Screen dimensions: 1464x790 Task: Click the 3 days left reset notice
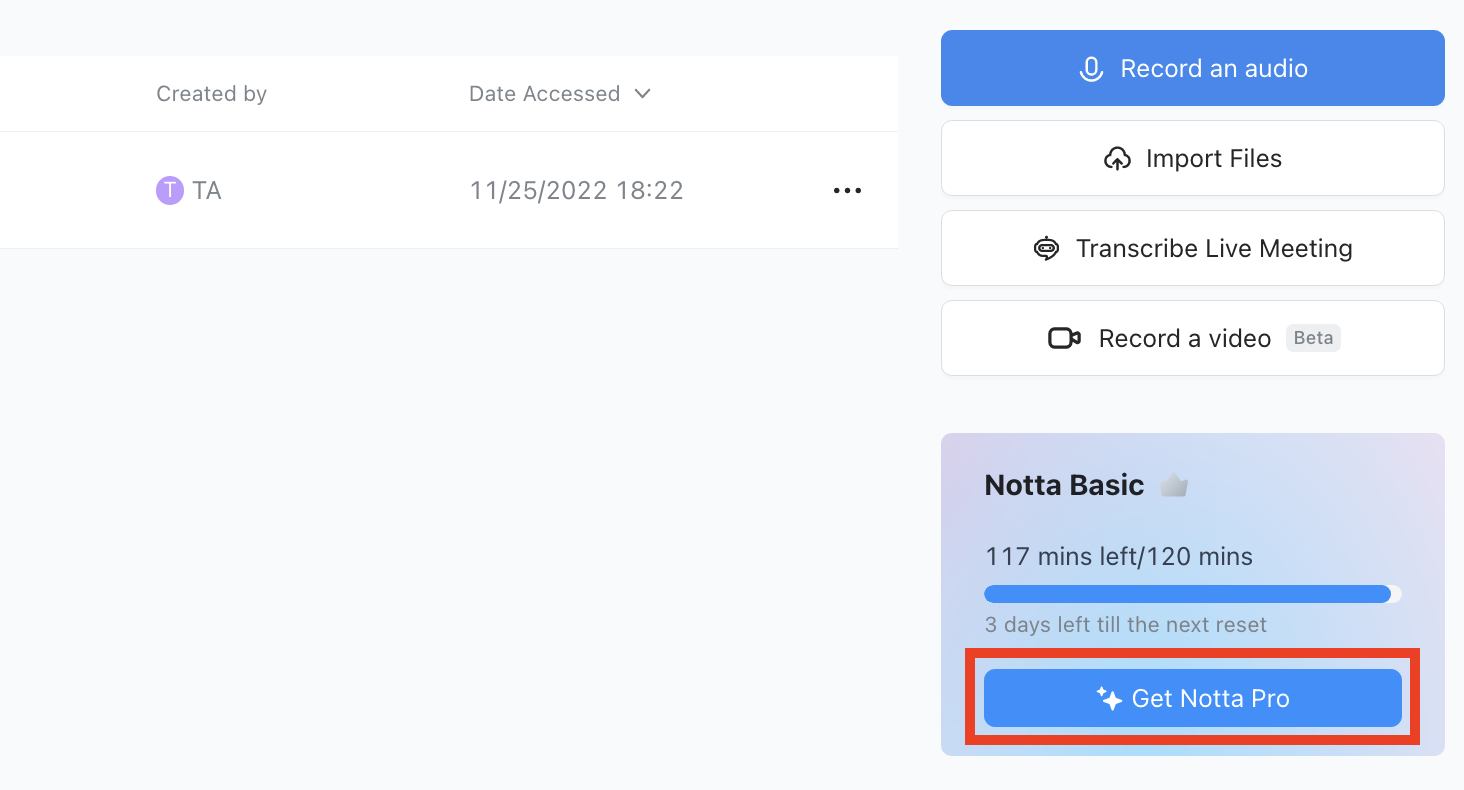pos(1126,625)
